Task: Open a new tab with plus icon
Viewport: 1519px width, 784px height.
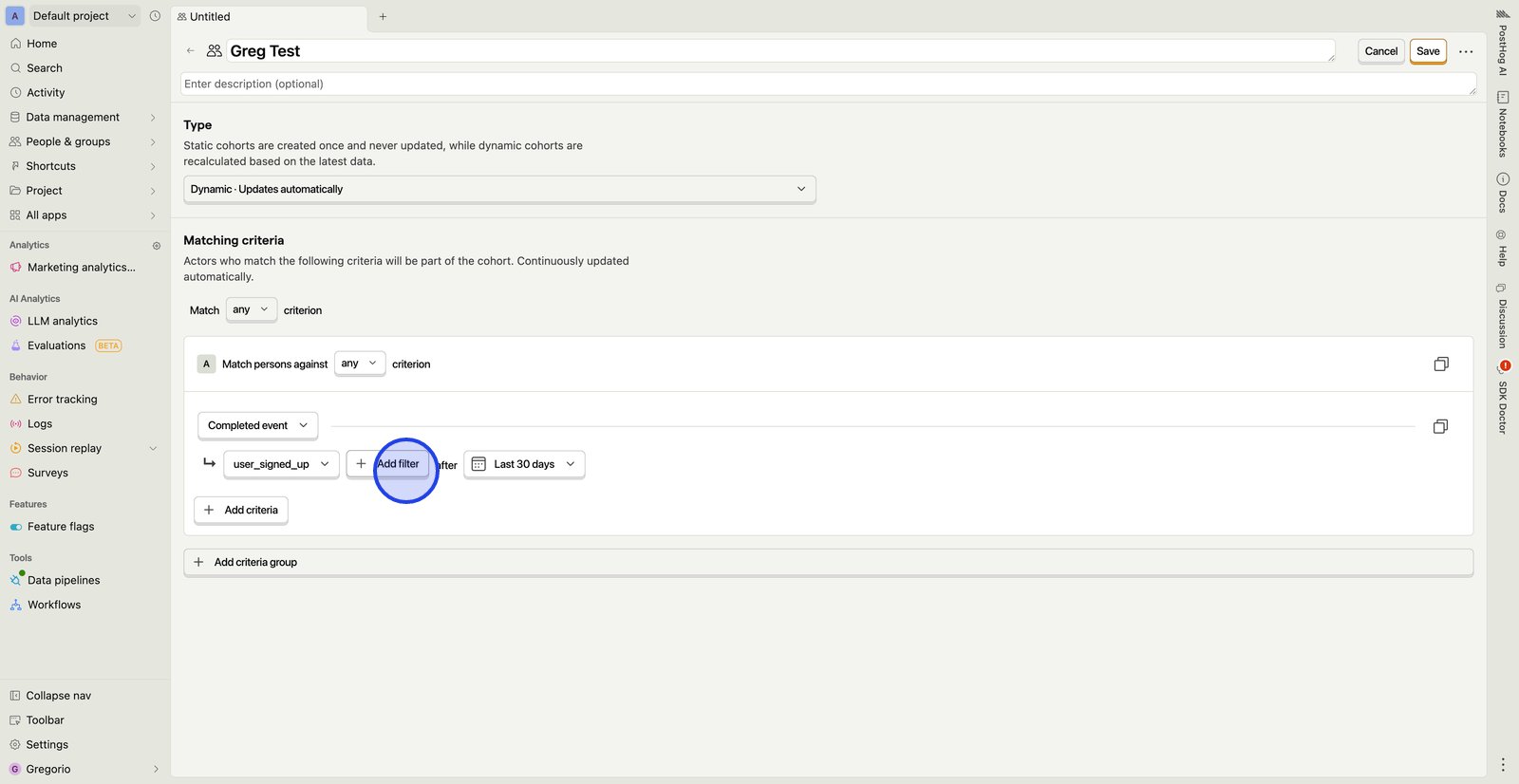Action: [383, 16]
